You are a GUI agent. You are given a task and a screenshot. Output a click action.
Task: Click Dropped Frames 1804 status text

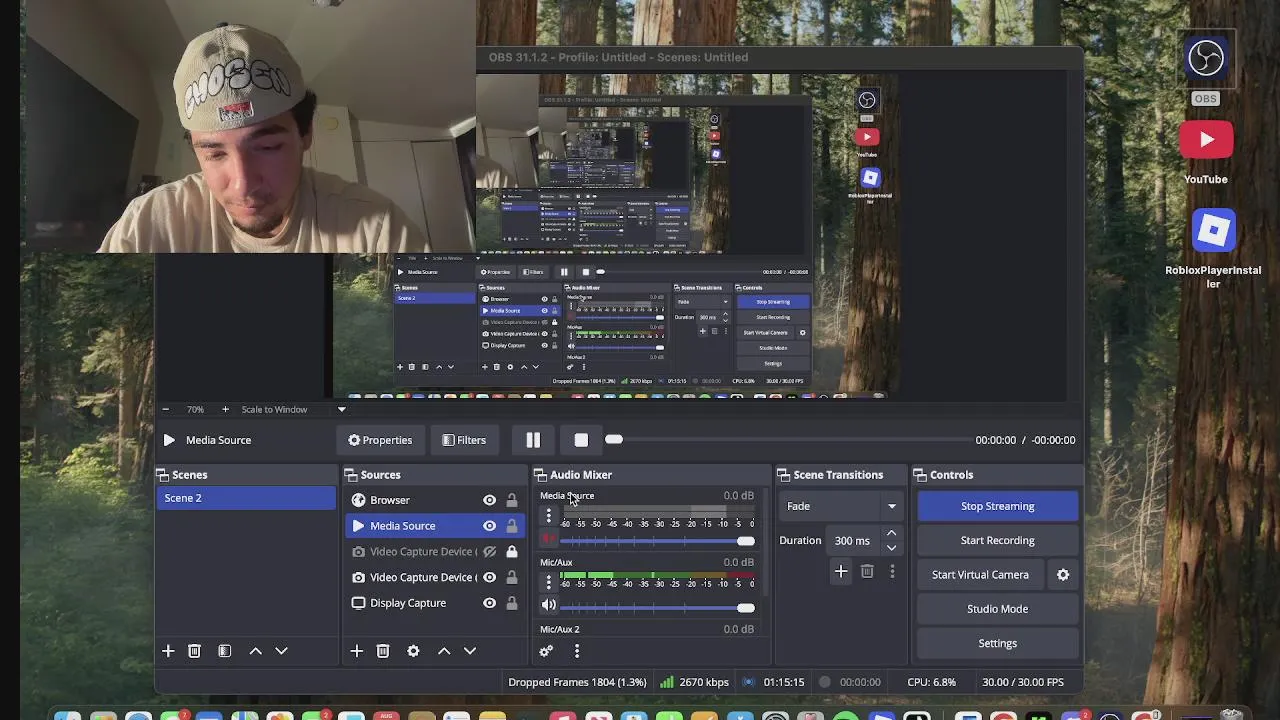pyautogui.click(x=577, y=682)
